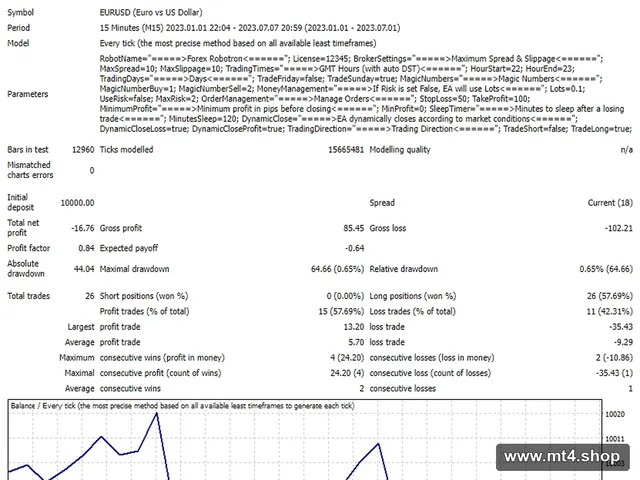
Task: Click the Profit factor value 0.84
Action: [x=86, y=248]
